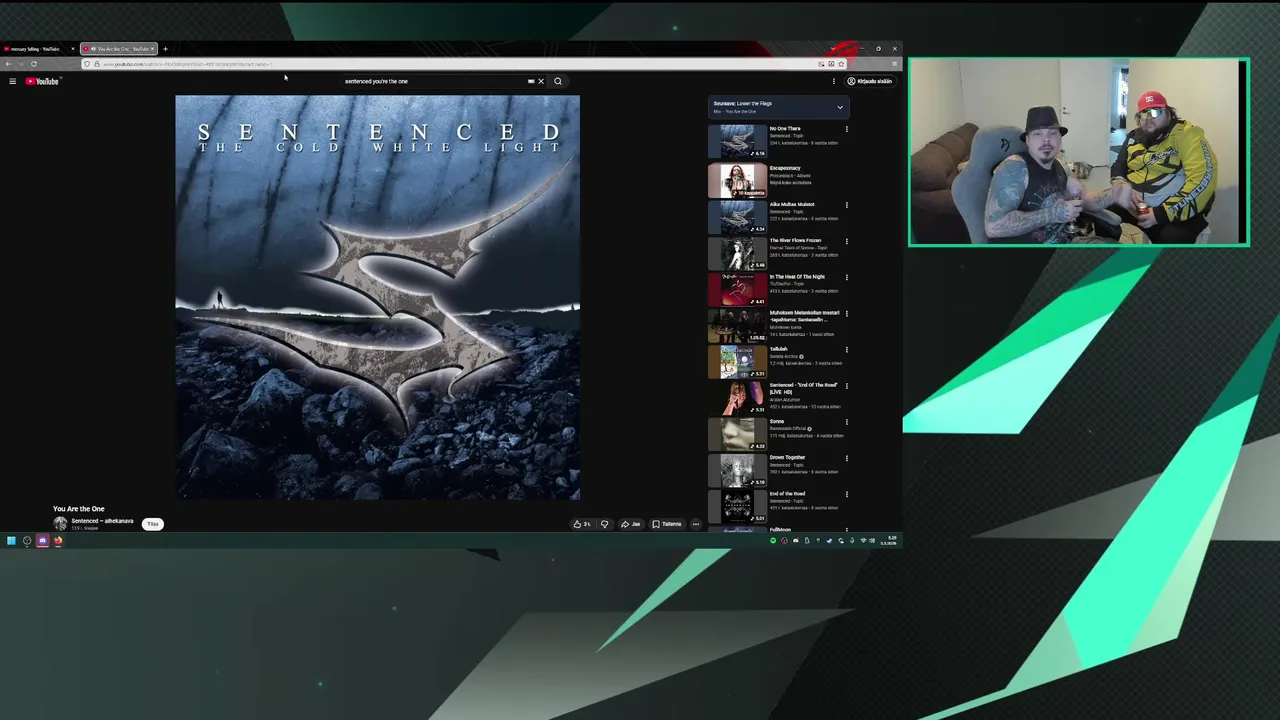
Task: Play 'In The Heat Of The Night' thumbnail
Action: pyautogui.click(x=737, y=289)
